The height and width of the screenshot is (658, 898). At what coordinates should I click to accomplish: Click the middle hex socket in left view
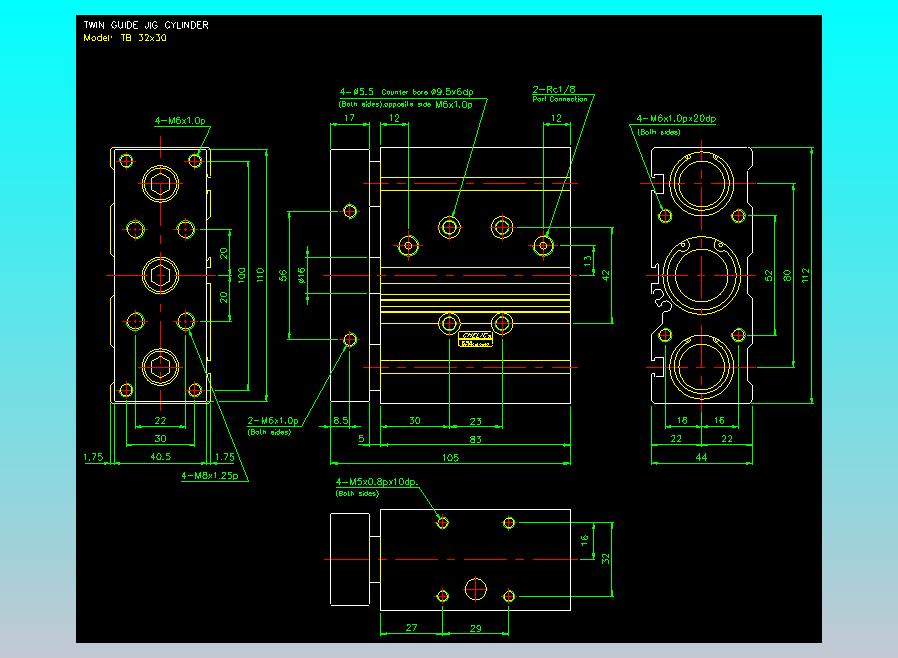tap(159, 273)
